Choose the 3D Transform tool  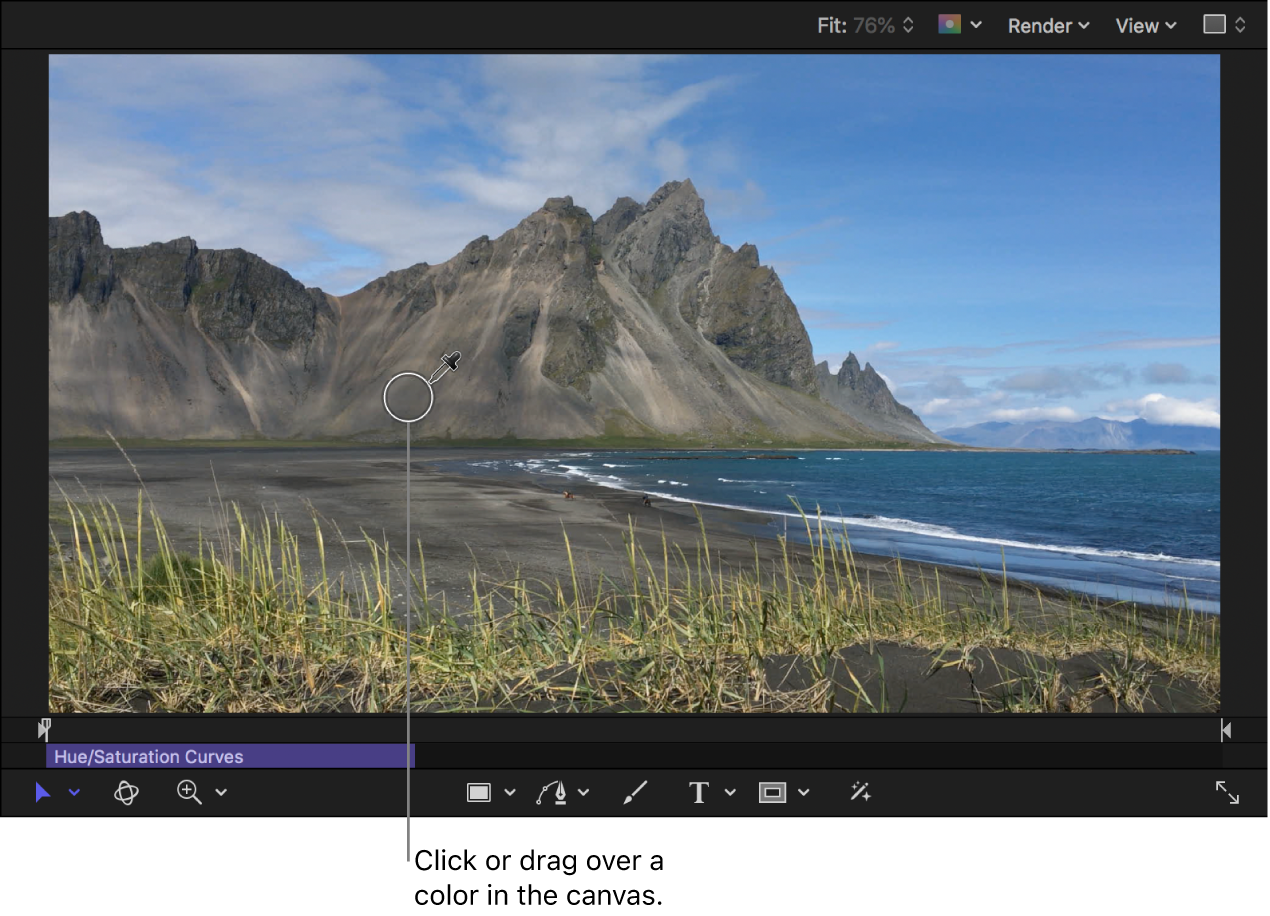pyautogui.click(x=126, y=793)
